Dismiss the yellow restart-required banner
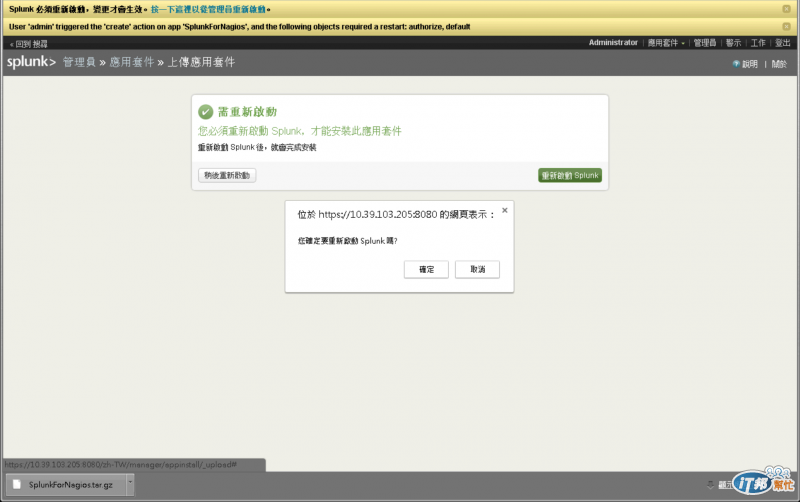 click(x=786, y=9)
